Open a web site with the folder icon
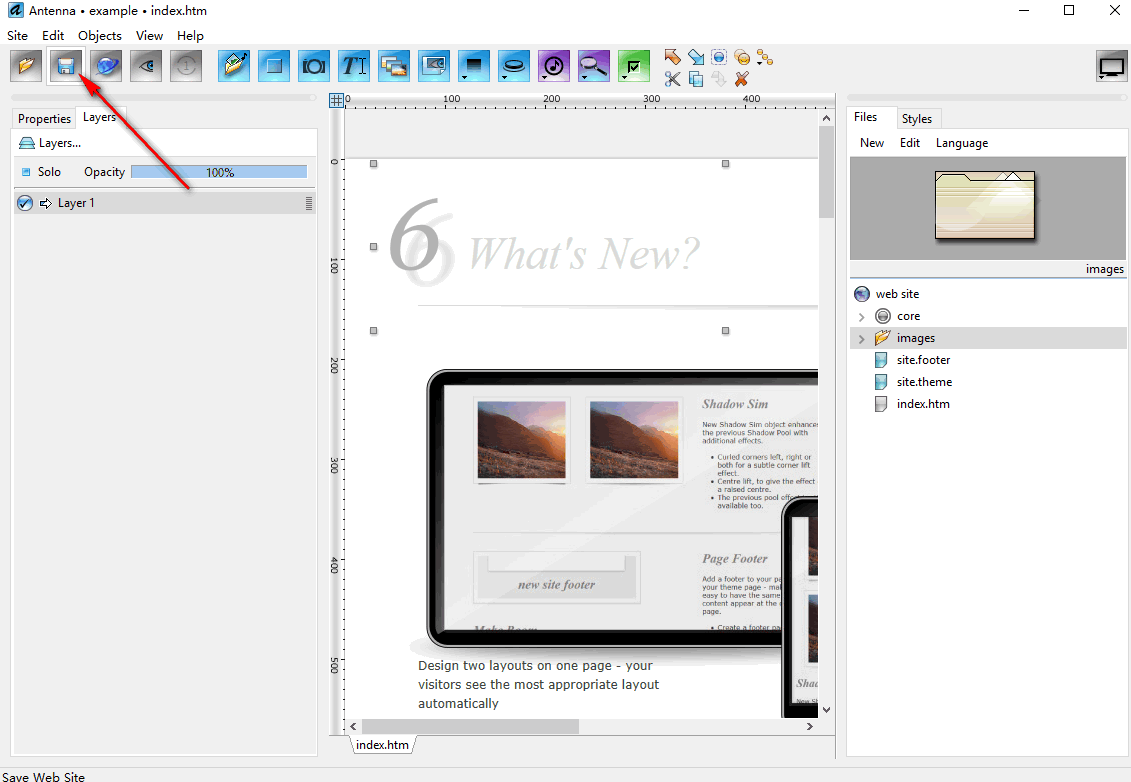This screenshot has height=782, width=1131. pos(26,66)
